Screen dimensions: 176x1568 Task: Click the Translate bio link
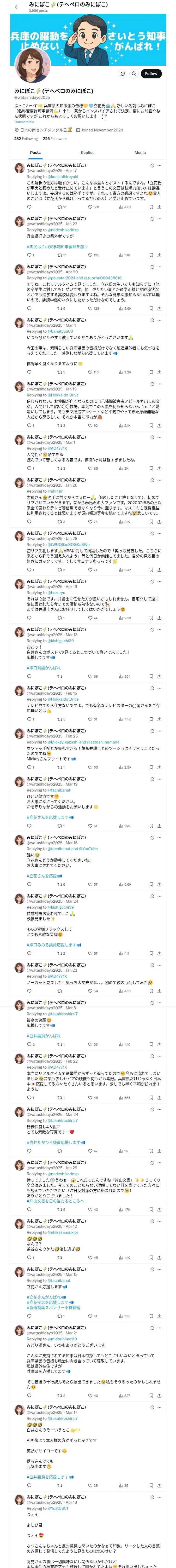(x=24, y=122)
